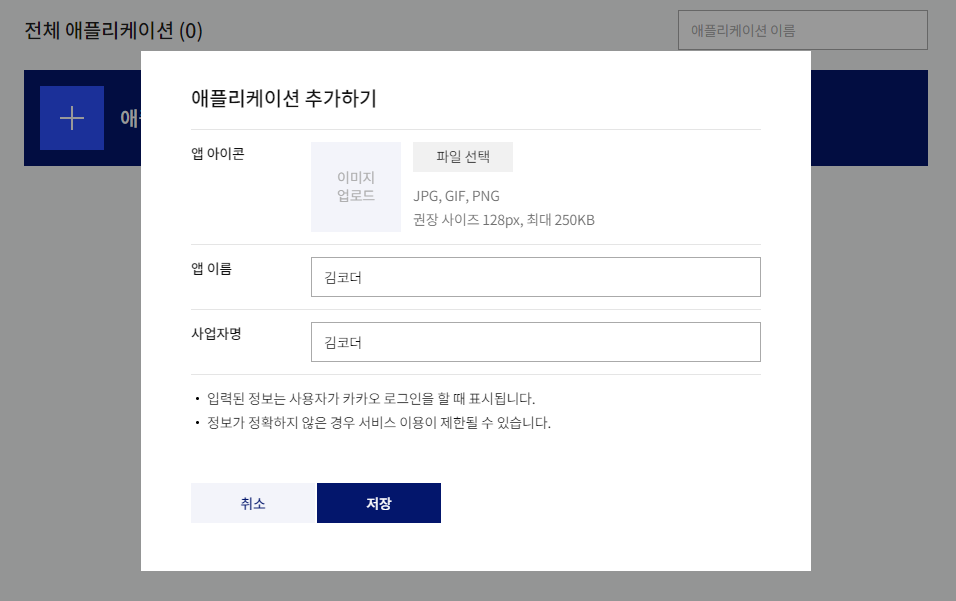The width and height of the screenshot is (956, 601).
Task: Click the 이미지 업로드 icon placeholder
Action: [355, 187]
